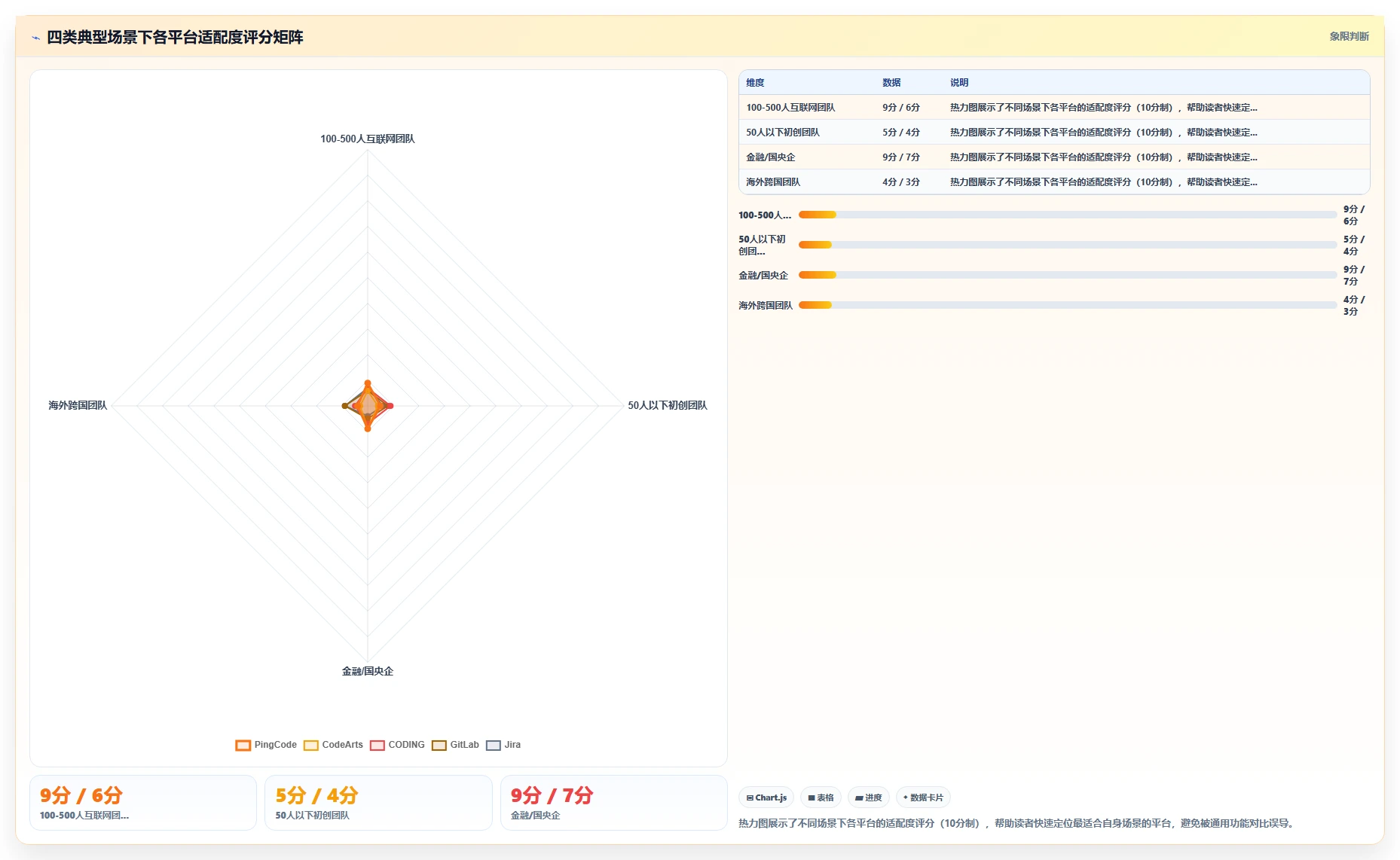Toggle CodeArts legend swatch
The height and width of the screenshot is (860, 1400).
(x=310, y=745)
